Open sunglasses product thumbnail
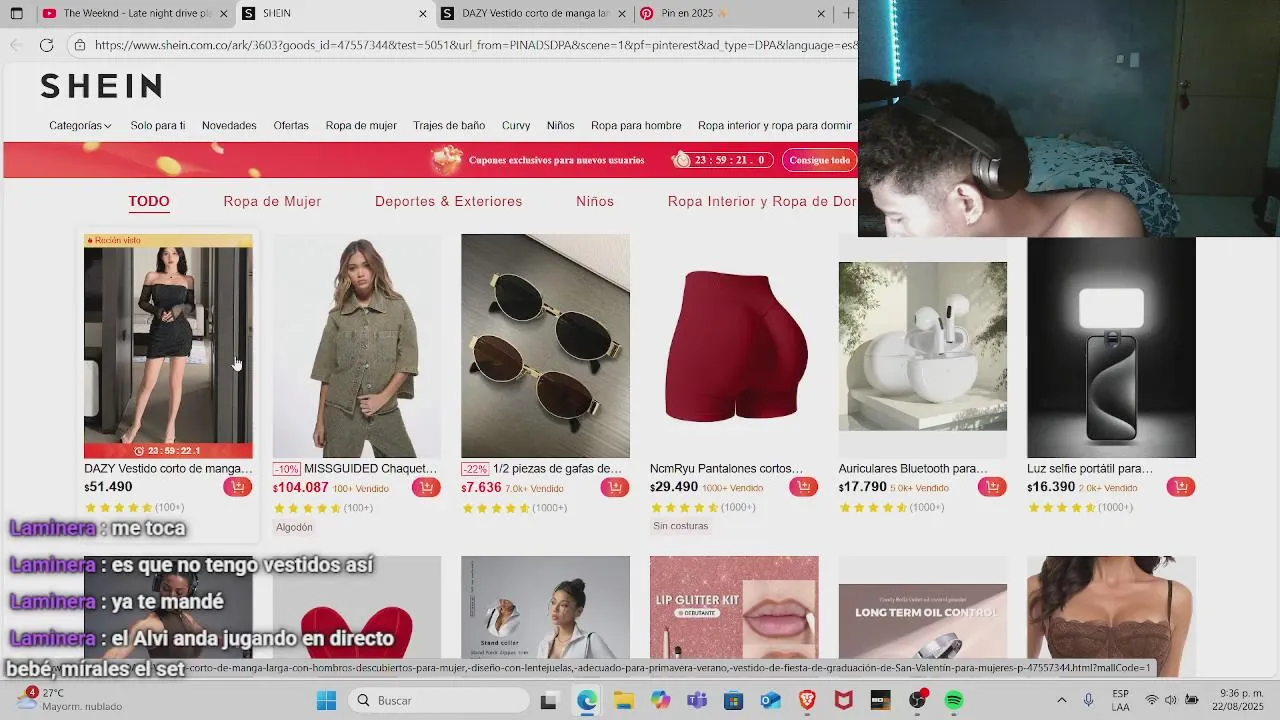Viewport: 1280px width, 720px height. [545, 346]
